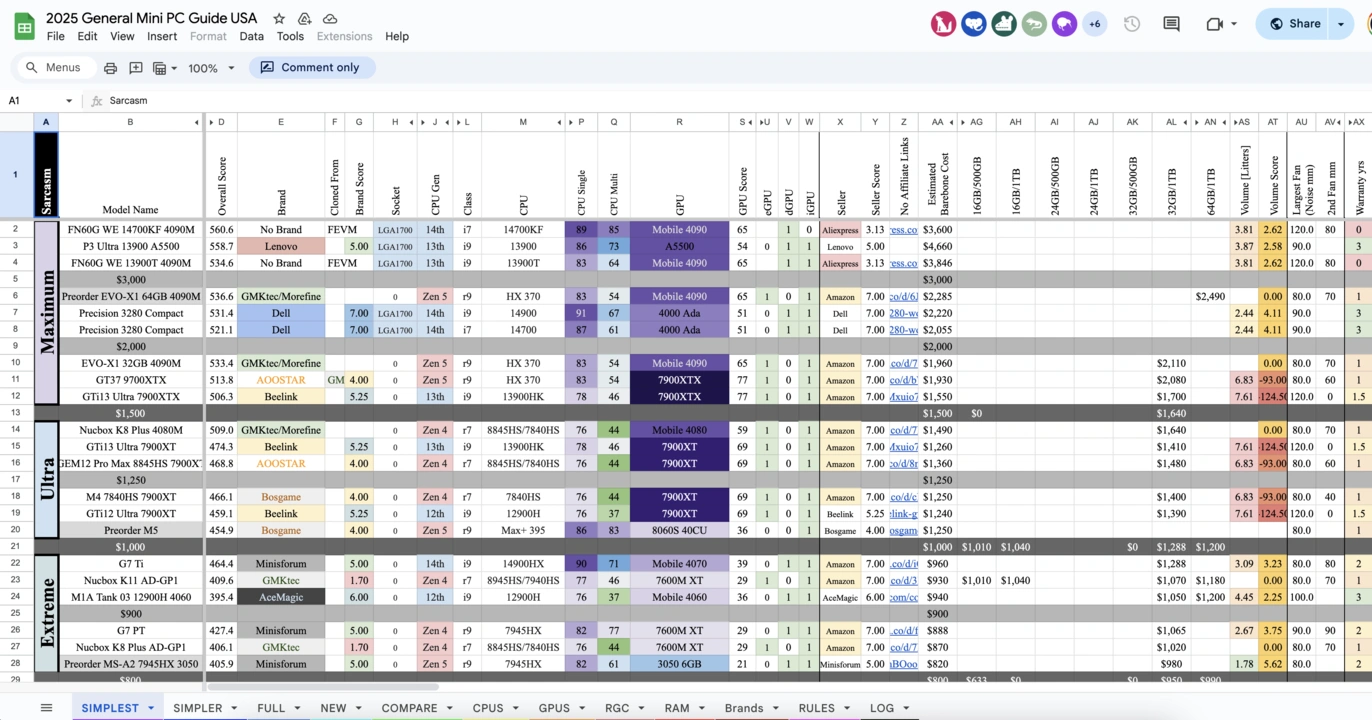Click the add to Drive shortcut icon
The width and height of the screenshot is (1372, 720).
click(305, 19)
